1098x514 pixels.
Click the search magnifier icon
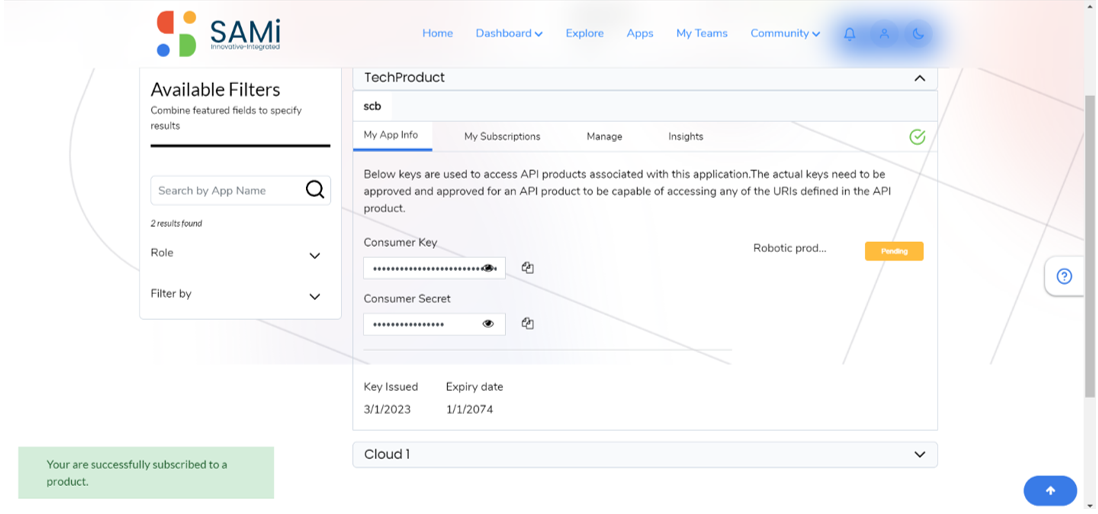(315, 190)
